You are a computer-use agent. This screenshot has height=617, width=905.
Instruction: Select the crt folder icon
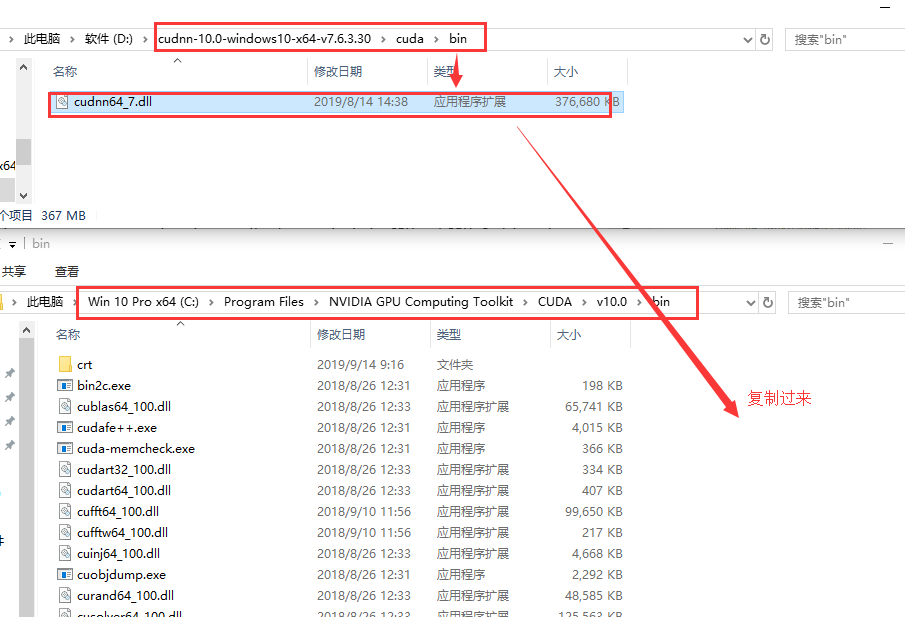pos(65,364)
